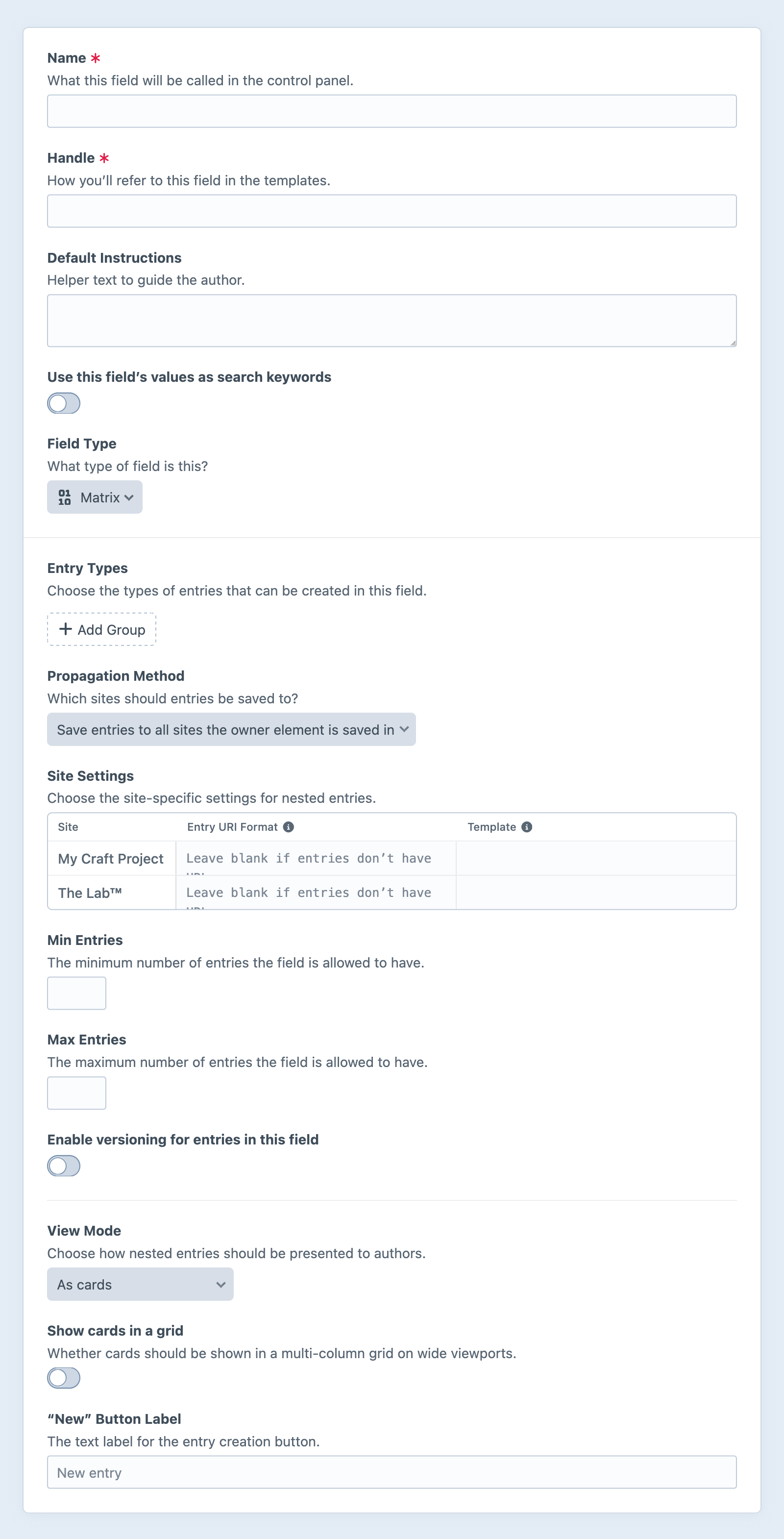Toggle showing cards in a grid
The width and height of the screenshot is (784, 1539).
point(64,1377)
